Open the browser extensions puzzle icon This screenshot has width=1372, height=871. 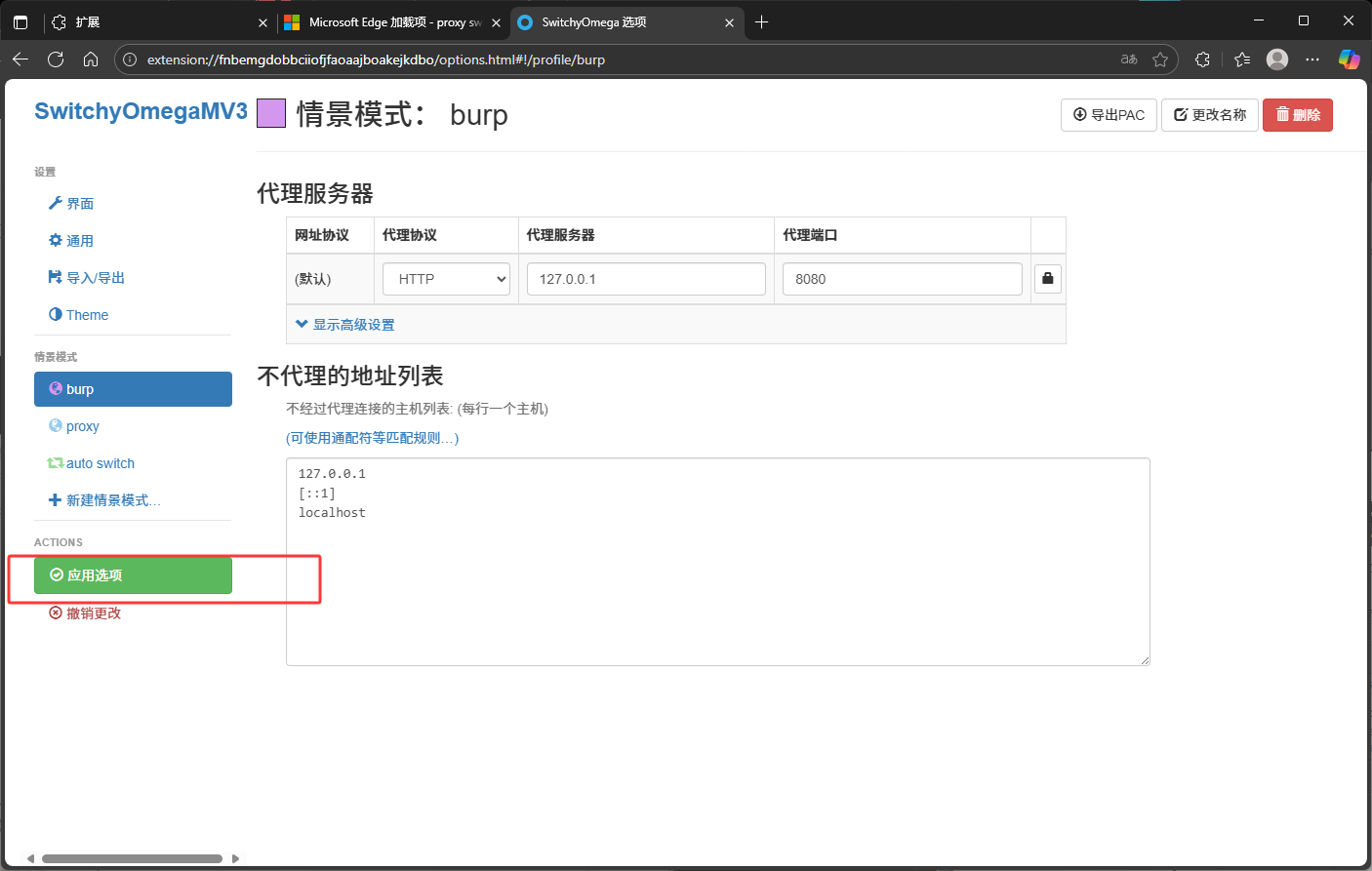(x=1202, y=59)
